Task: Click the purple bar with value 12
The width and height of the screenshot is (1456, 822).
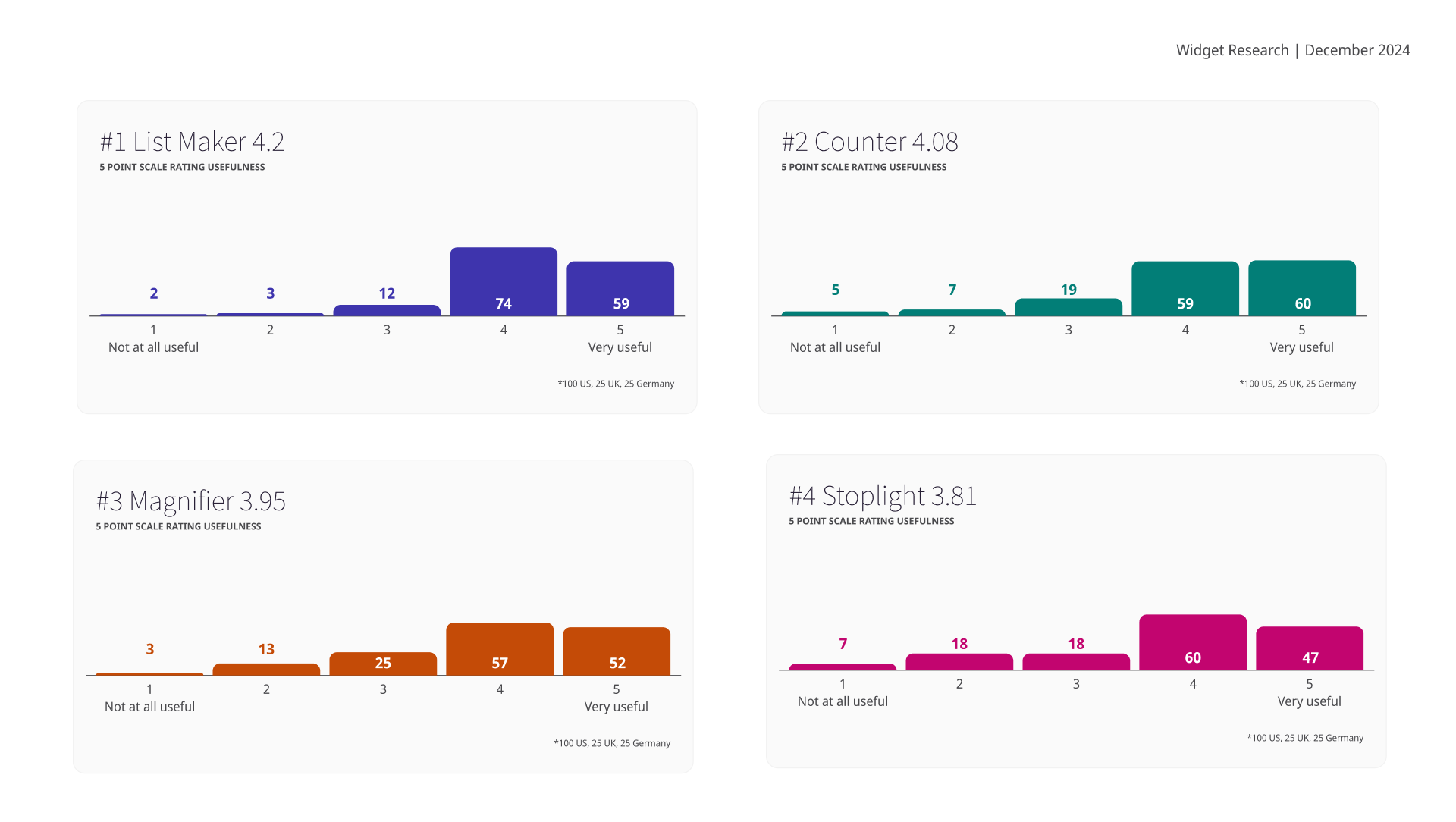Action: (387, 310)
